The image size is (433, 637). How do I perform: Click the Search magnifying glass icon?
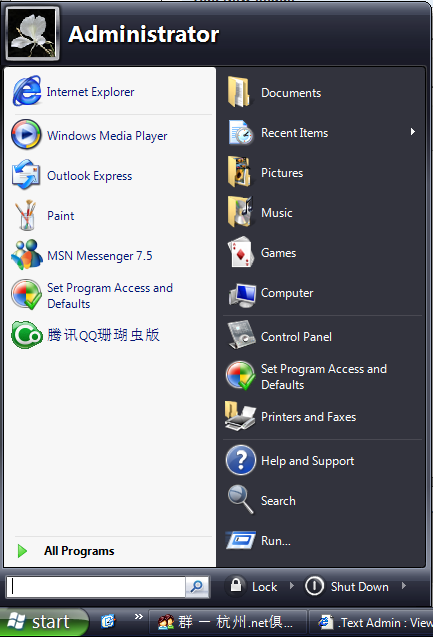(x=241, y=500)
